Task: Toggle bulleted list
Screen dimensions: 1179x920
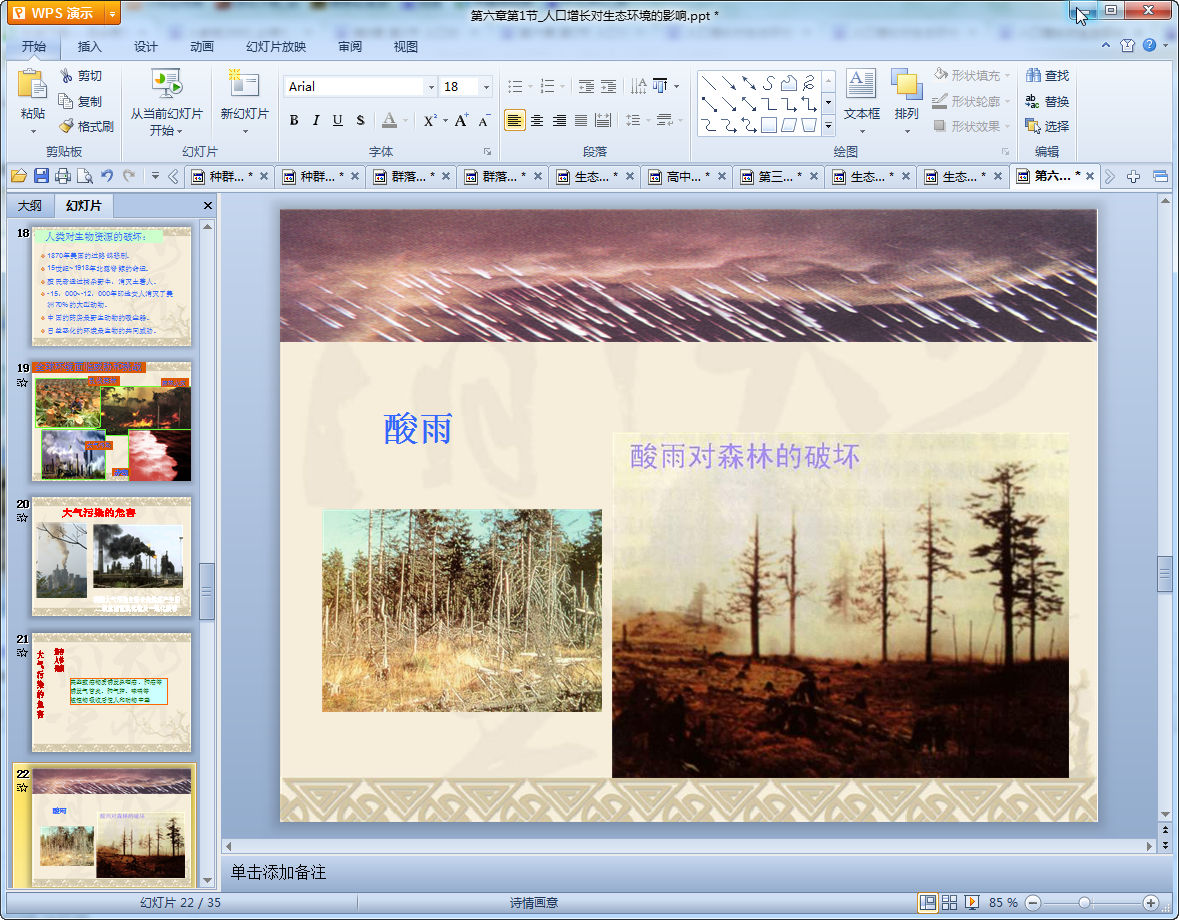Action: point(516,86)
